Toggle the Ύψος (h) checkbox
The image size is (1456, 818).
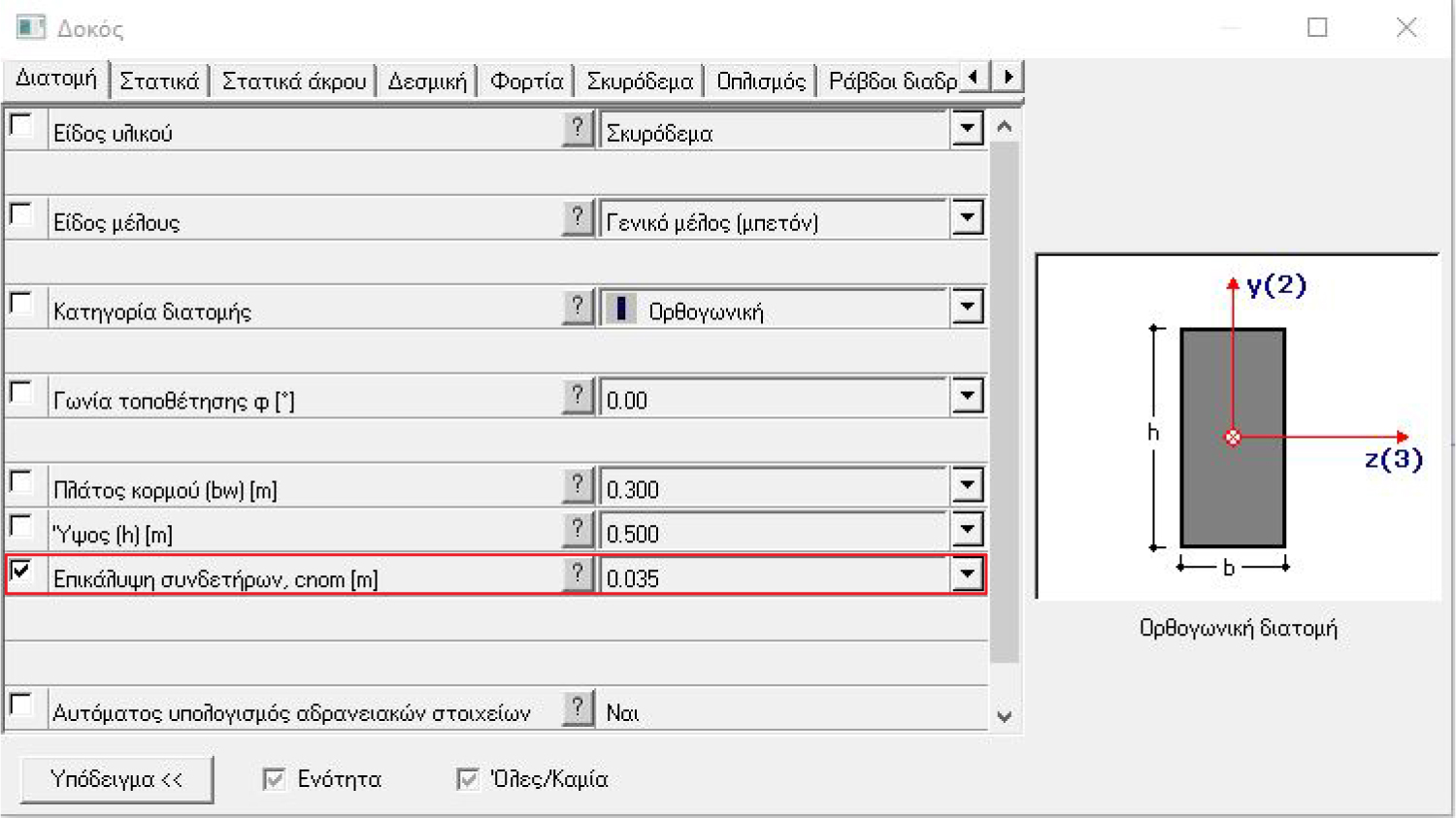pos(20,527)
